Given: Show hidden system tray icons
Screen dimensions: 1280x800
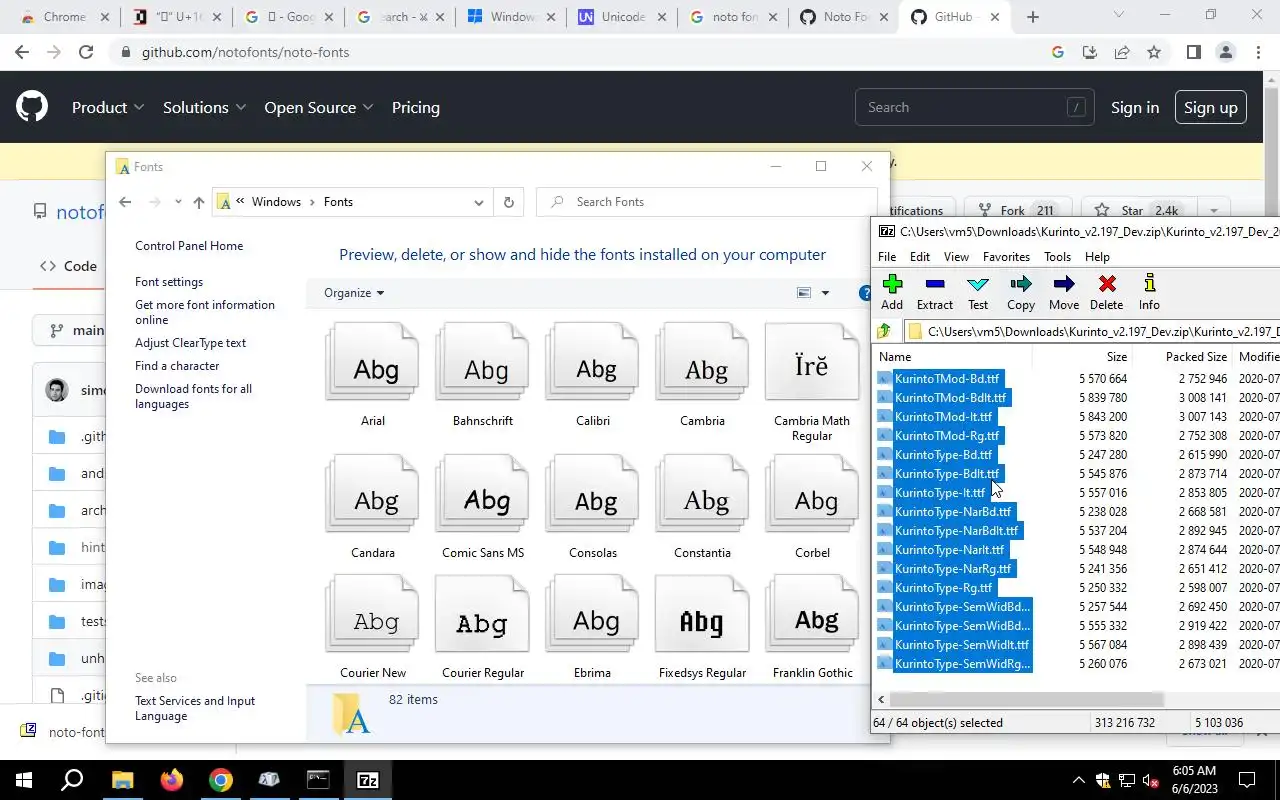Looking at the screenshot, I should coord(1078,780).
